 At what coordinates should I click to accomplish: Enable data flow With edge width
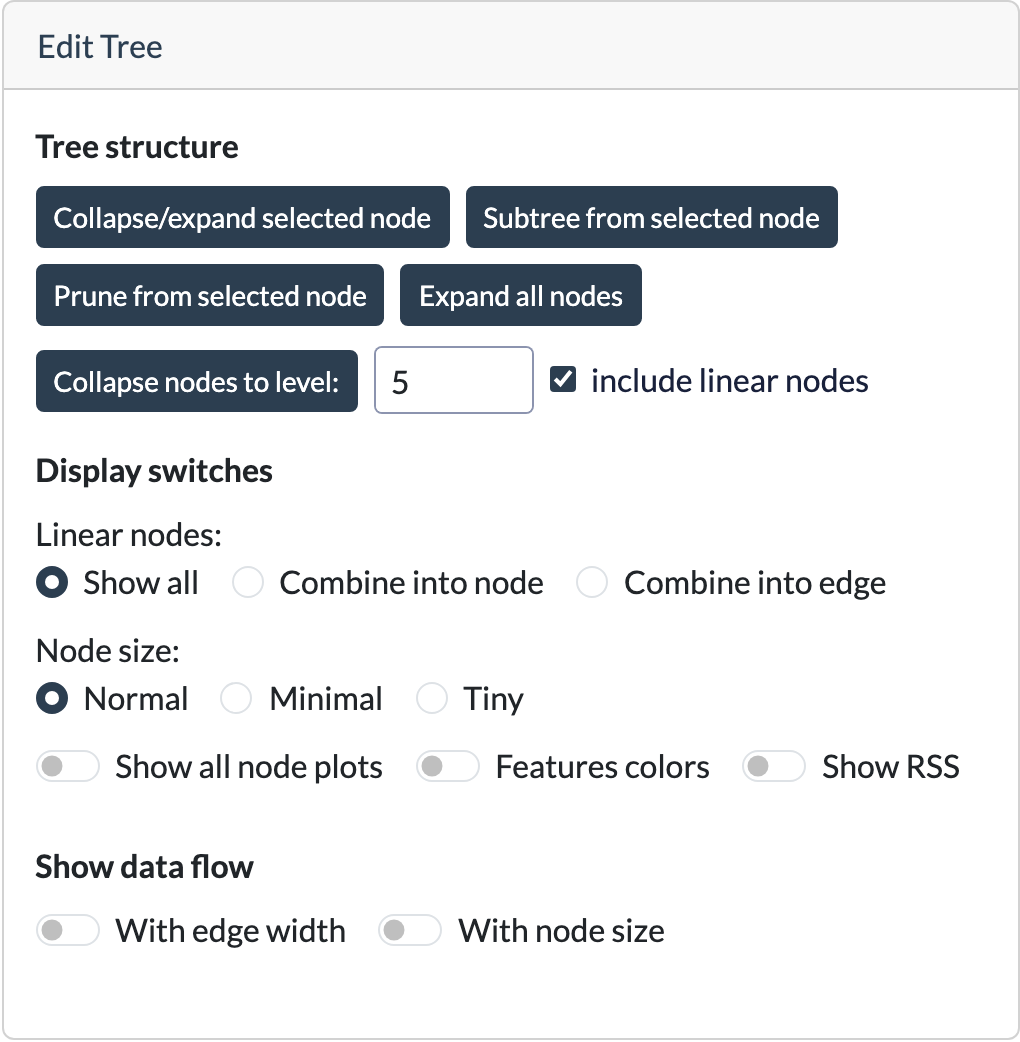click(68, 930)
